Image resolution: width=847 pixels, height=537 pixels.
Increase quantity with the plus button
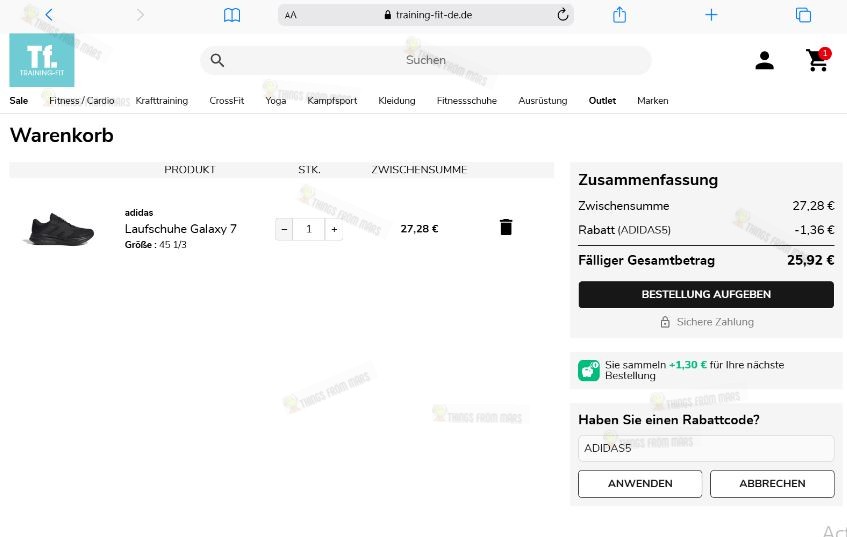coord(334,229)
